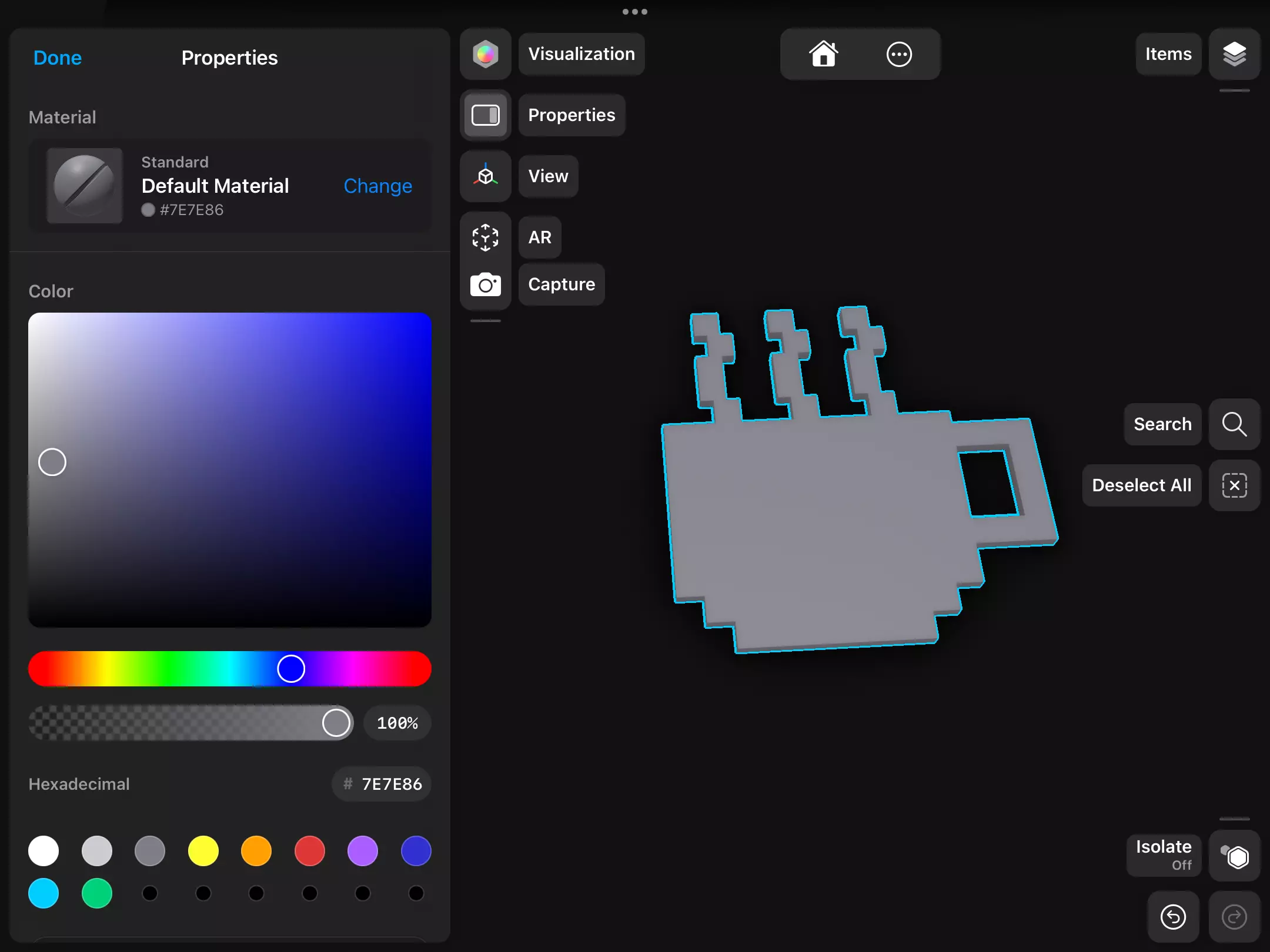Open the Items layers icon

1234,54
